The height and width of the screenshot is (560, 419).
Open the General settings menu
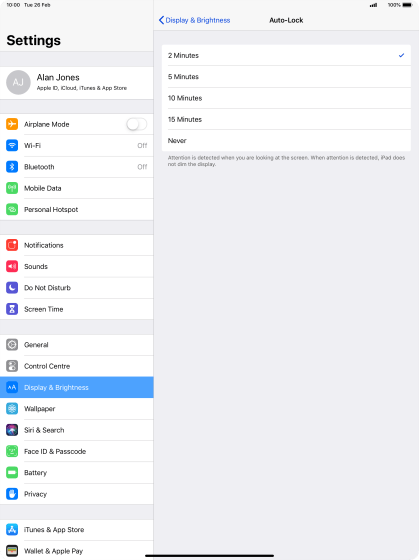click(77, 345)
